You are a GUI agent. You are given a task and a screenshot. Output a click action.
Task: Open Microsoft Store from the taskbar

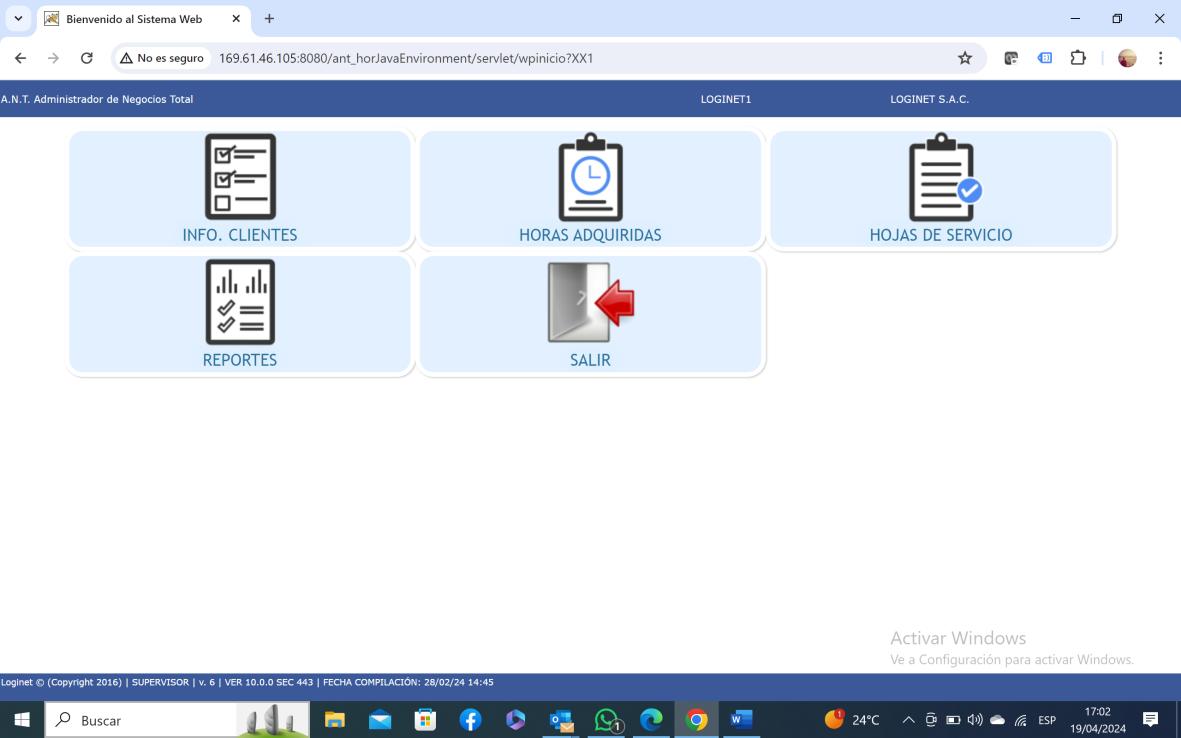tap(425, 720)
